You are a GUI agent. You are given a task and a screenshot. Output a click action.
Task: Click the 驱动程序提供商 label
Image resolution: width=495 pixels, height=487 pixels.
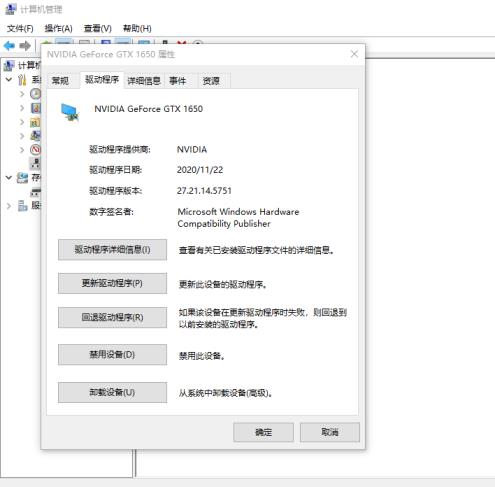120,150
